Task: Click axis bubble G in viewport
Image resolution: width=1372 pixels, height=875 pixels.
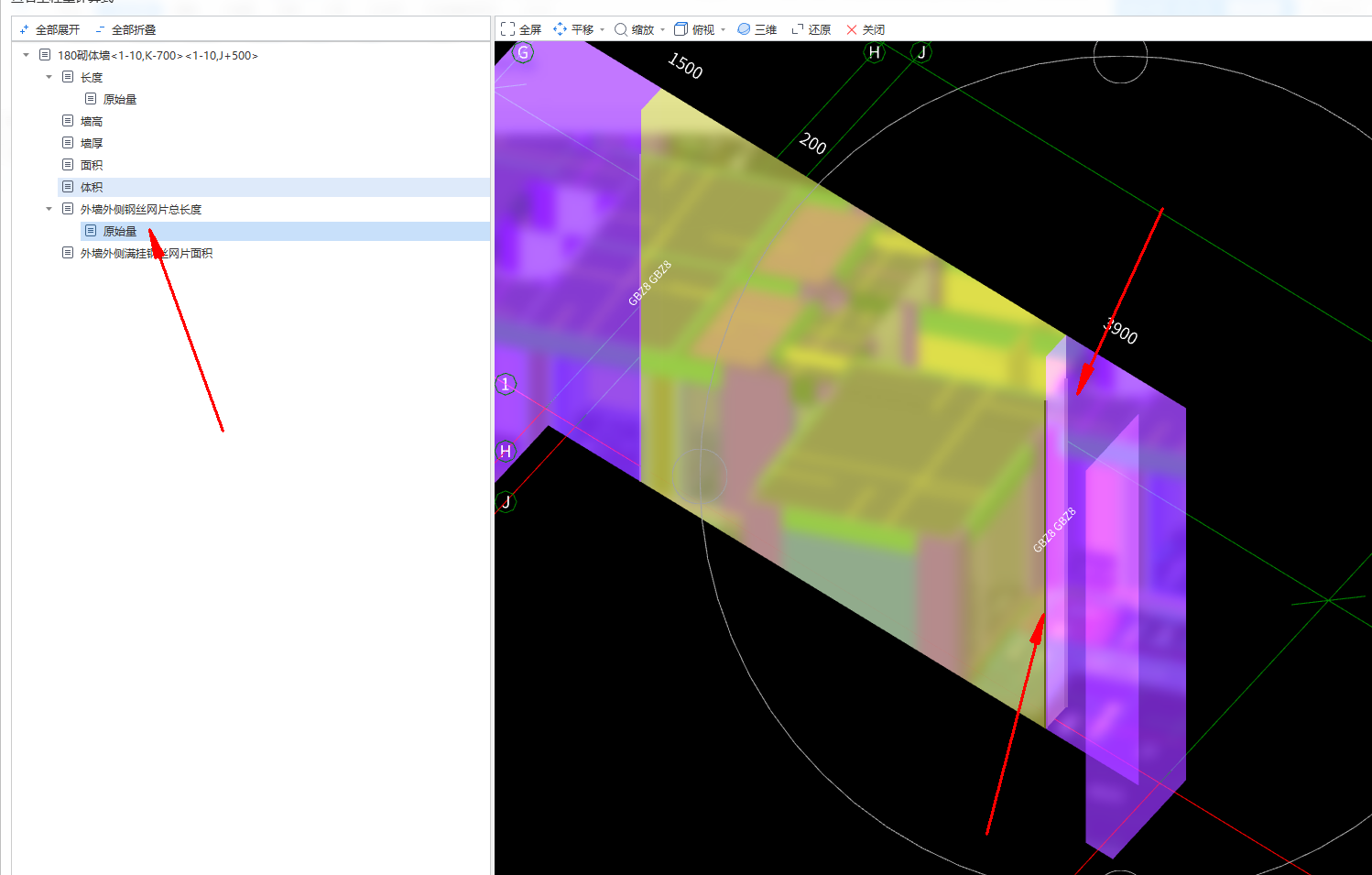Action: (x=523, y=52)
